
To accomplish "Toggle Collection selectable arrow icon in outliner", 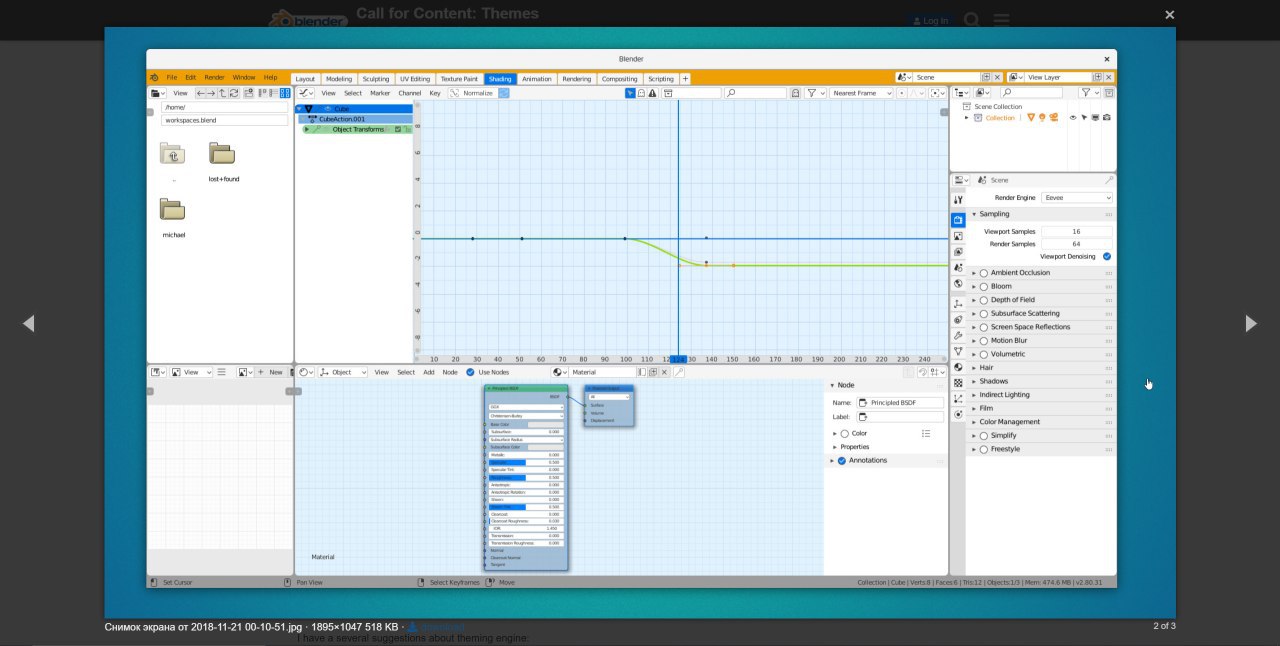I will 1084,117.
